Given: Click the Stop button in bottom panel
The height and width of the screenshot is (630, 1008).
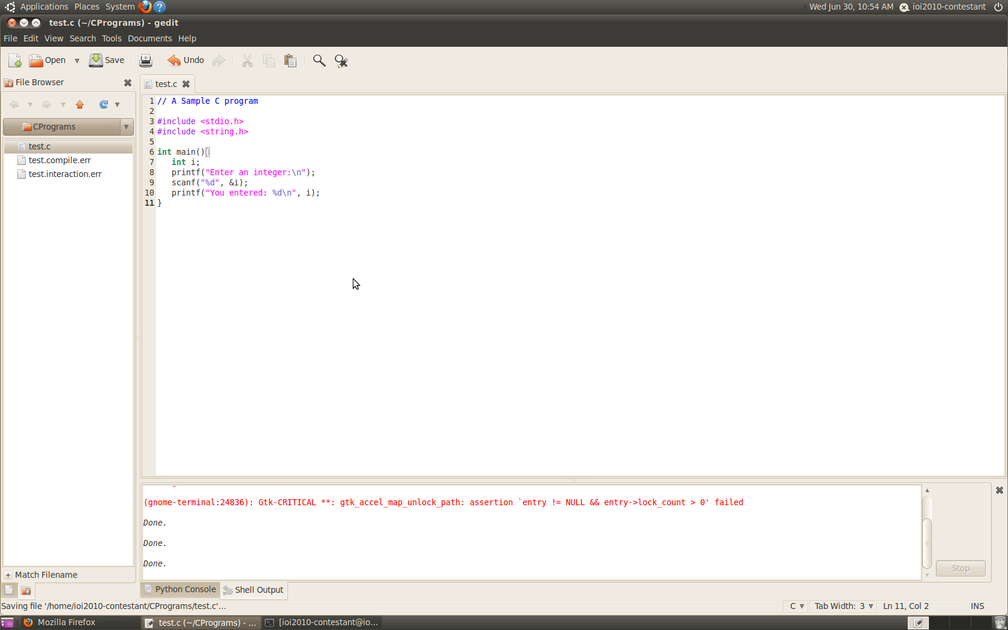Looking at the screenshot, I should pyautogui.click(x=960, y=568).
